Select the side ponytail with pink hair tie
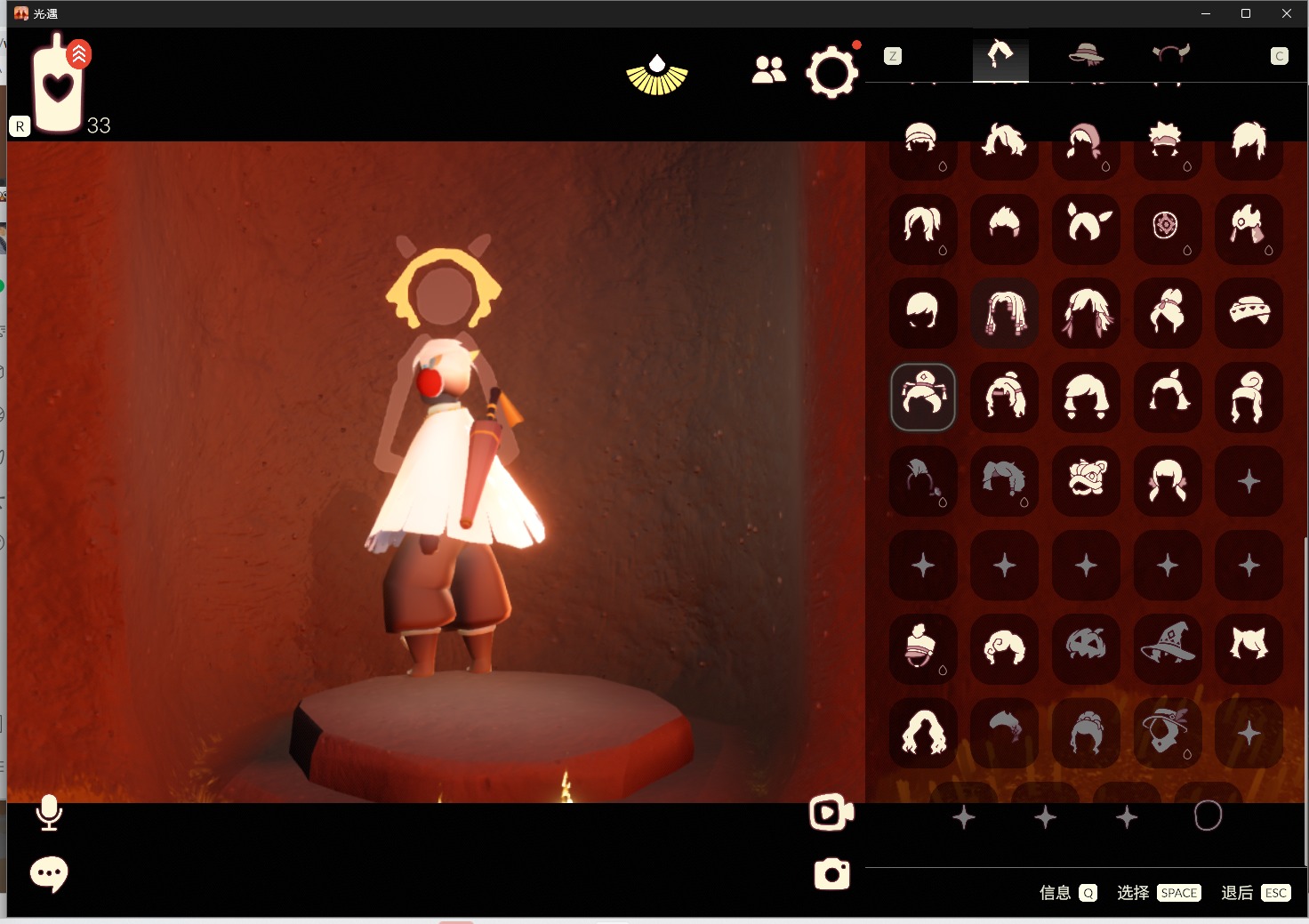Screen dimensions: 1309x924 click(x=1005, y=397)
